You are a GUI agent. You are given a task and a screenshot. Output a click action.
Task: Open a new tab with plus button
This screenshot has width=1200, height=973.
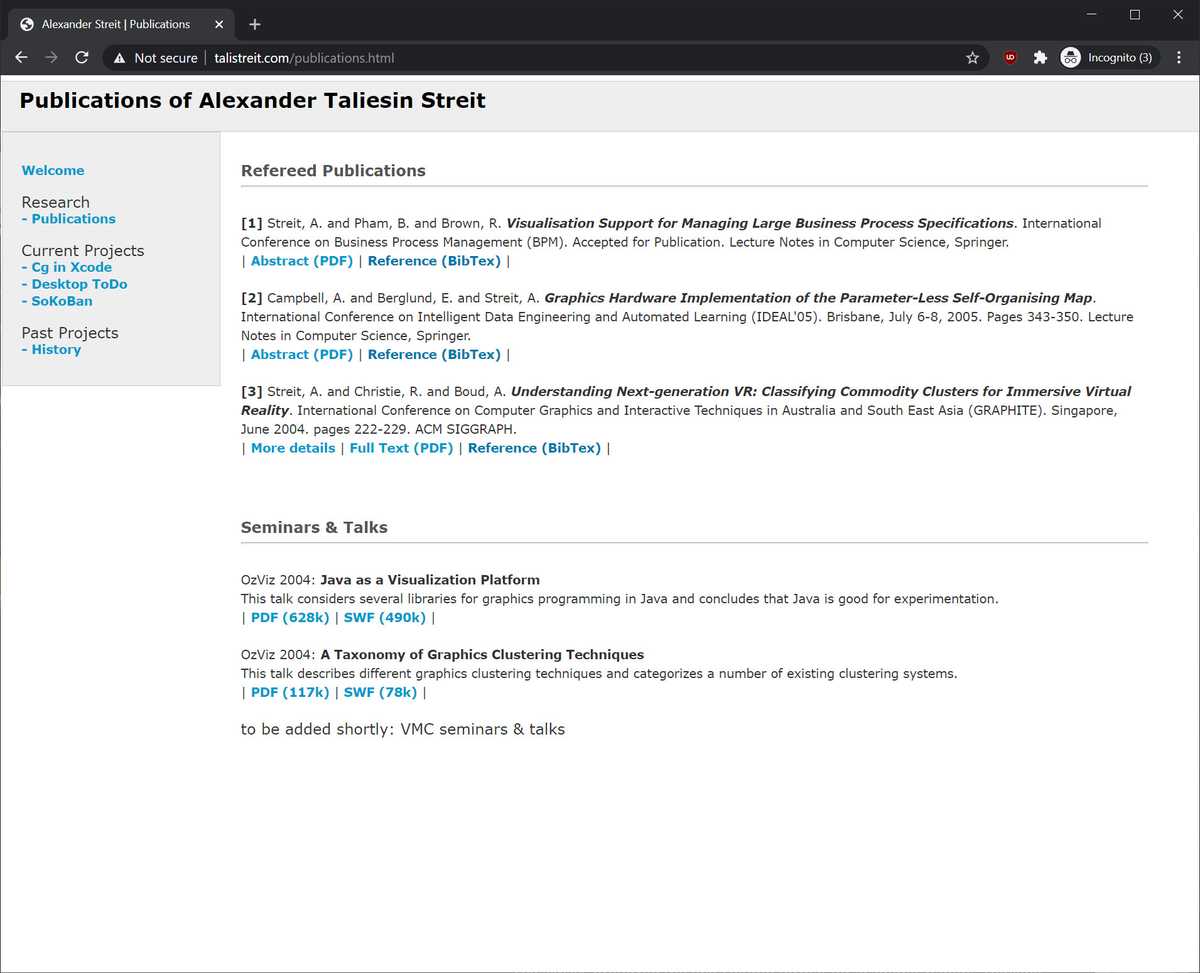(254, 24)
